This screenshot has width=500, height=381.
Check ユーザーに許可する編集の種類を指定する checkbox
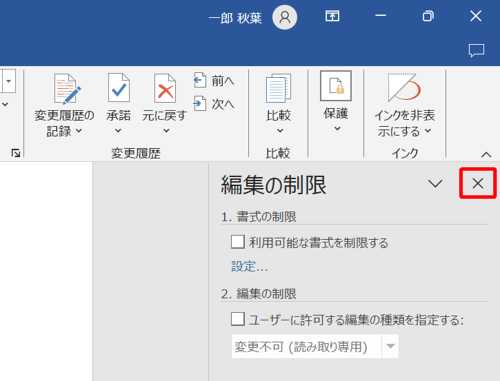238,319
